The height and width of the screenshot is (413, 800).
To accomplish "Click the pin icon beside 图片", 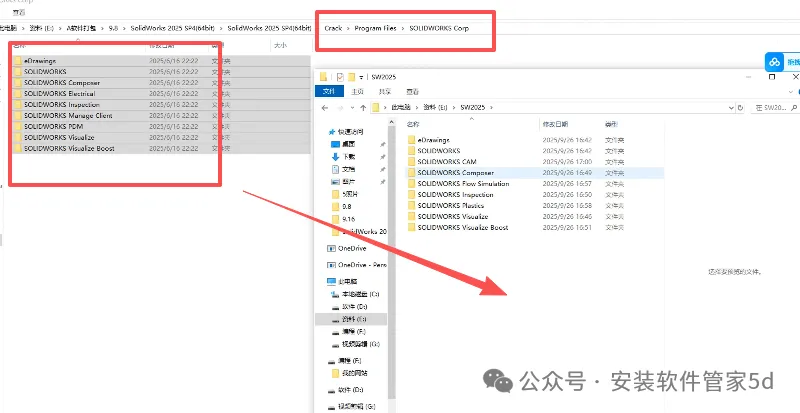I will point(383,182).
